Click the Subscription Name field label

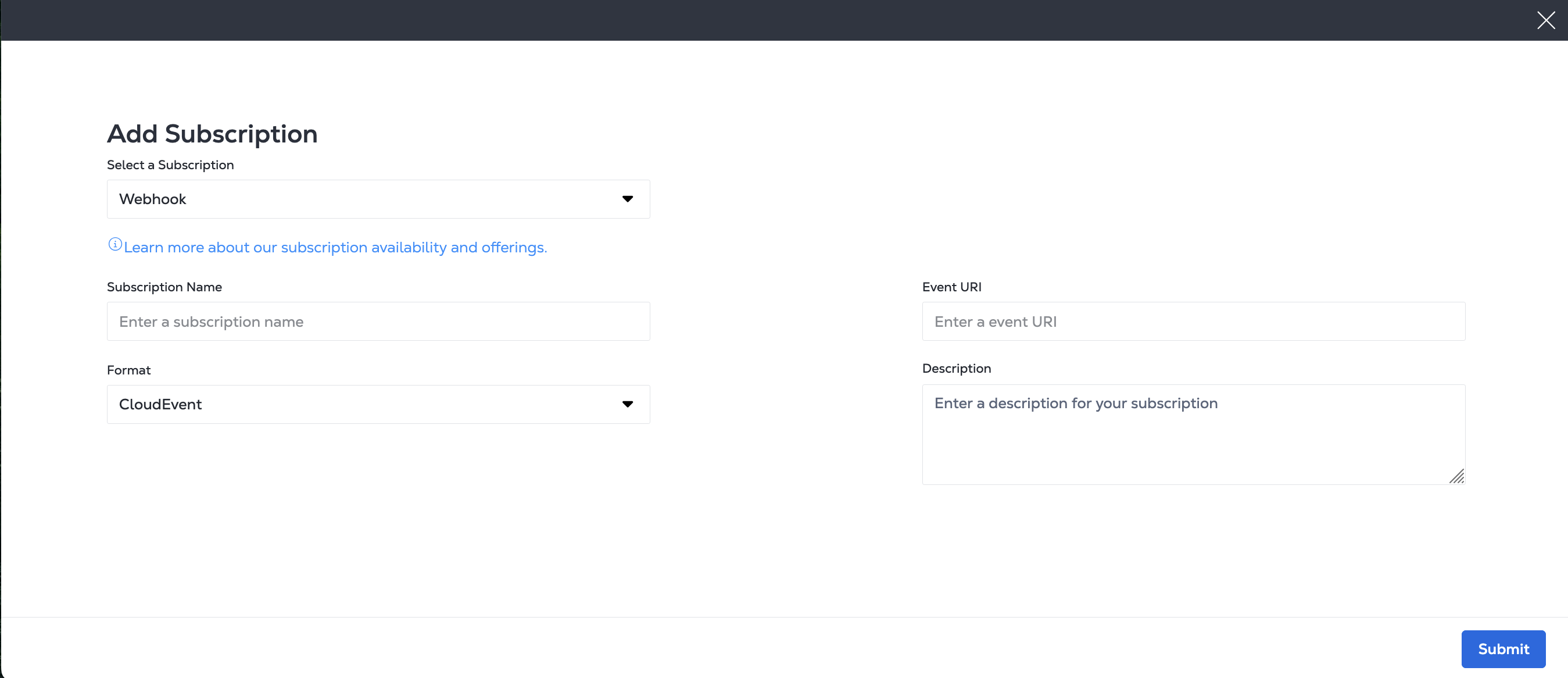(x=164, y=287)
